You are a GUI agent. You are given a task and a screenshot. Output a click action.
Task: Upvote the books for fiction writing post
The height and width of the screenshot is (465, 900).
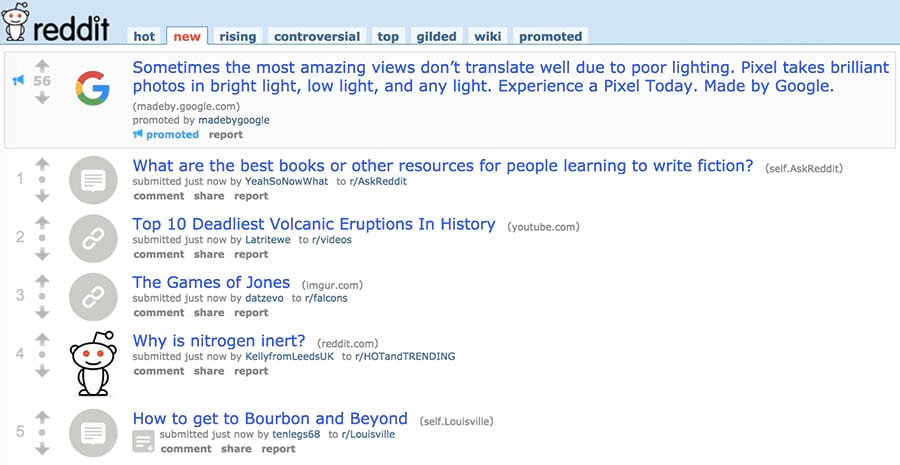click(42, 165)
